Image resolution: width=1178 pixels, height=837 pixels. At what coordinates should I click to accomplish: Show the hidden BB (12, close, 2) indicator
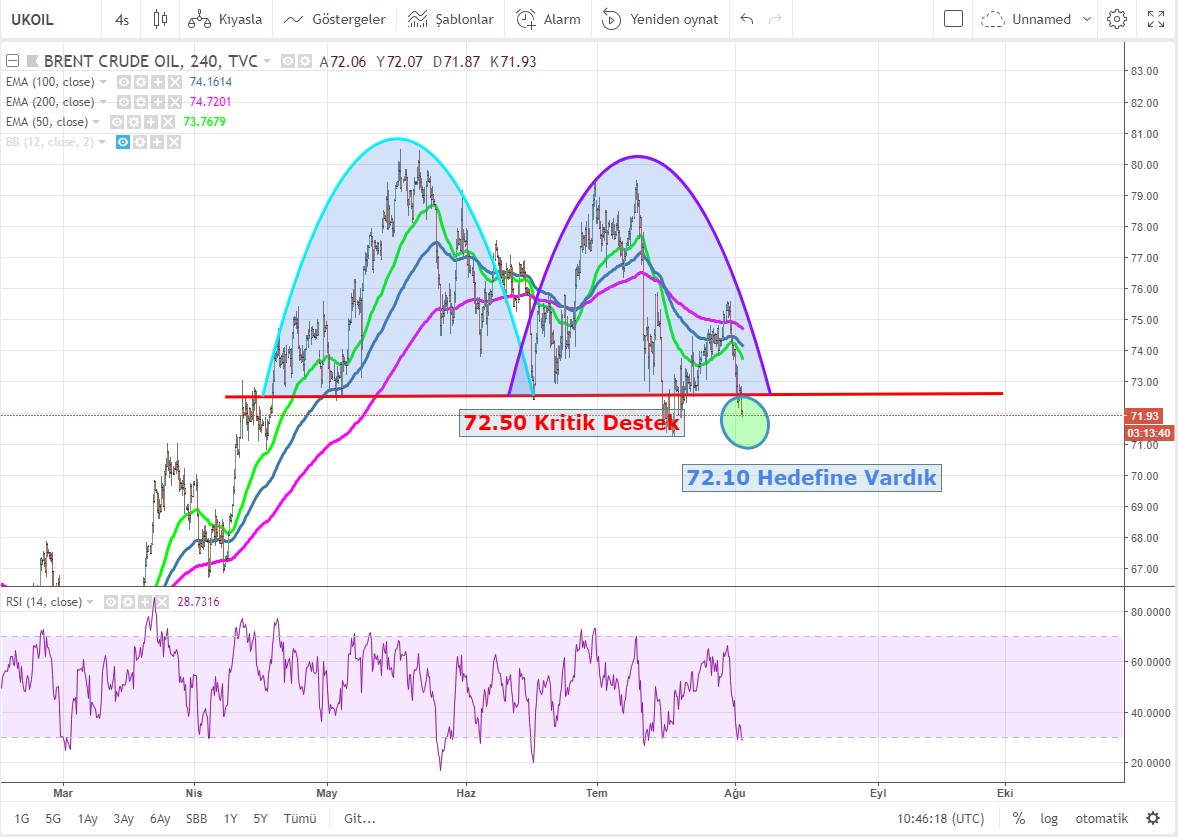124,142
